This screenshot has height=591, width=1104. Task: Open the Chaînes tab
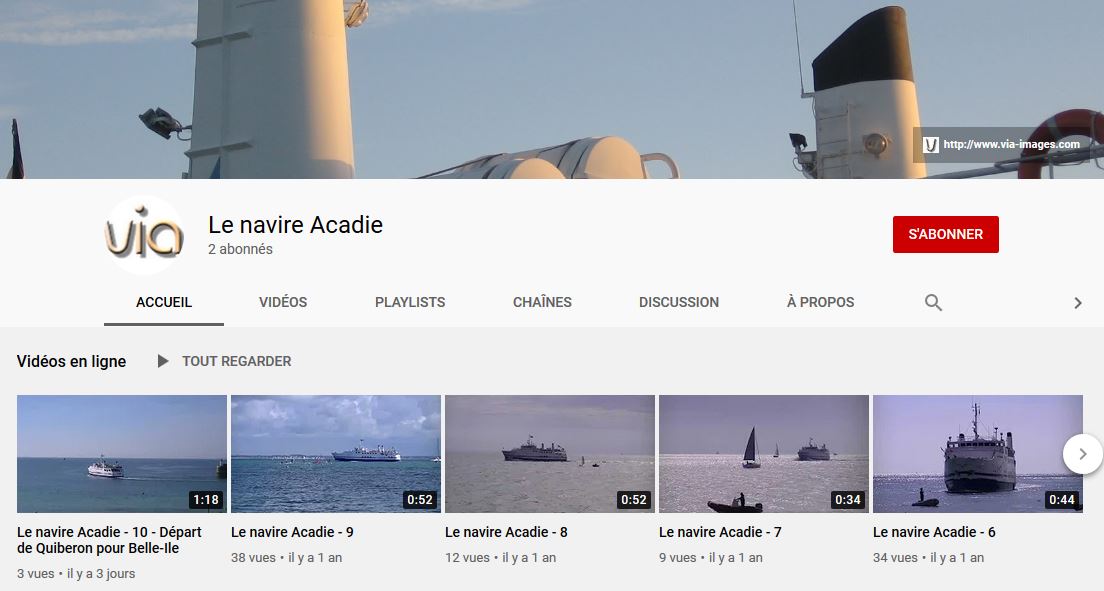click(542, 302)
